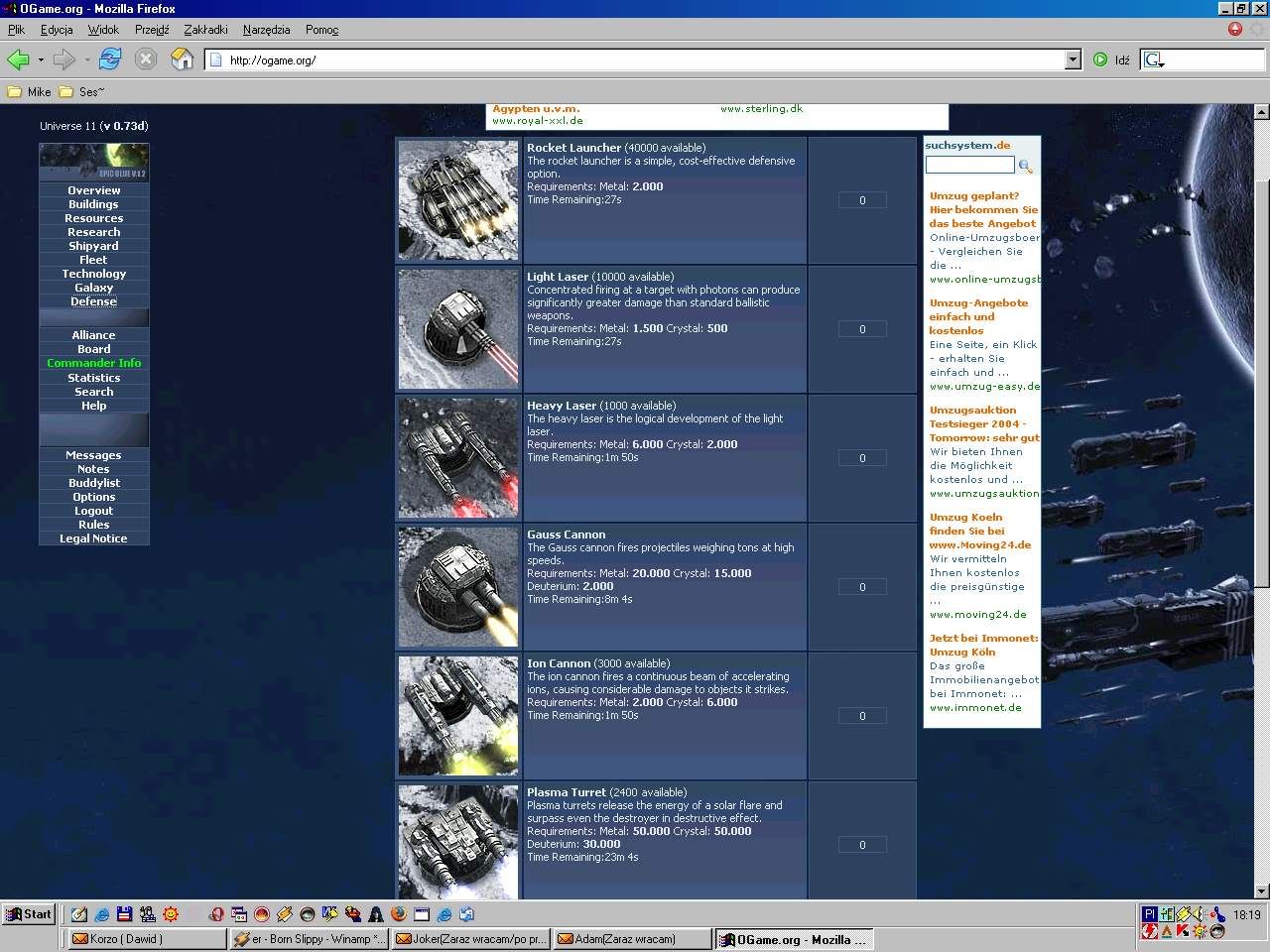Focus the Plasma Turret quantity field
The image size is (1270, 952).
[x=862, y=845]
